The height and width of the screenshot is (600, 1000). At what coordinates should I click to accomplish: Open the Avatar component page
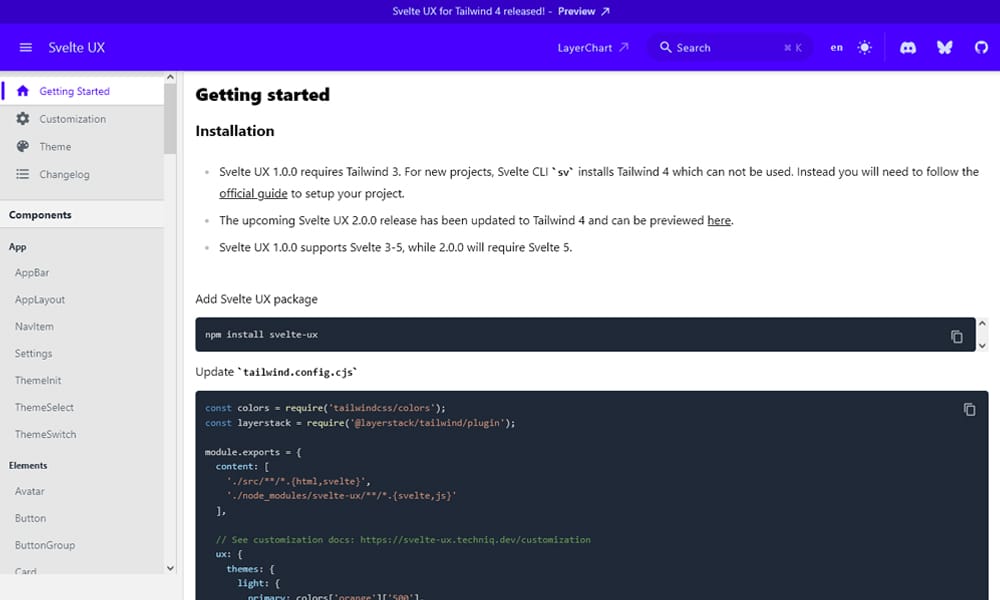coord(29,492)
